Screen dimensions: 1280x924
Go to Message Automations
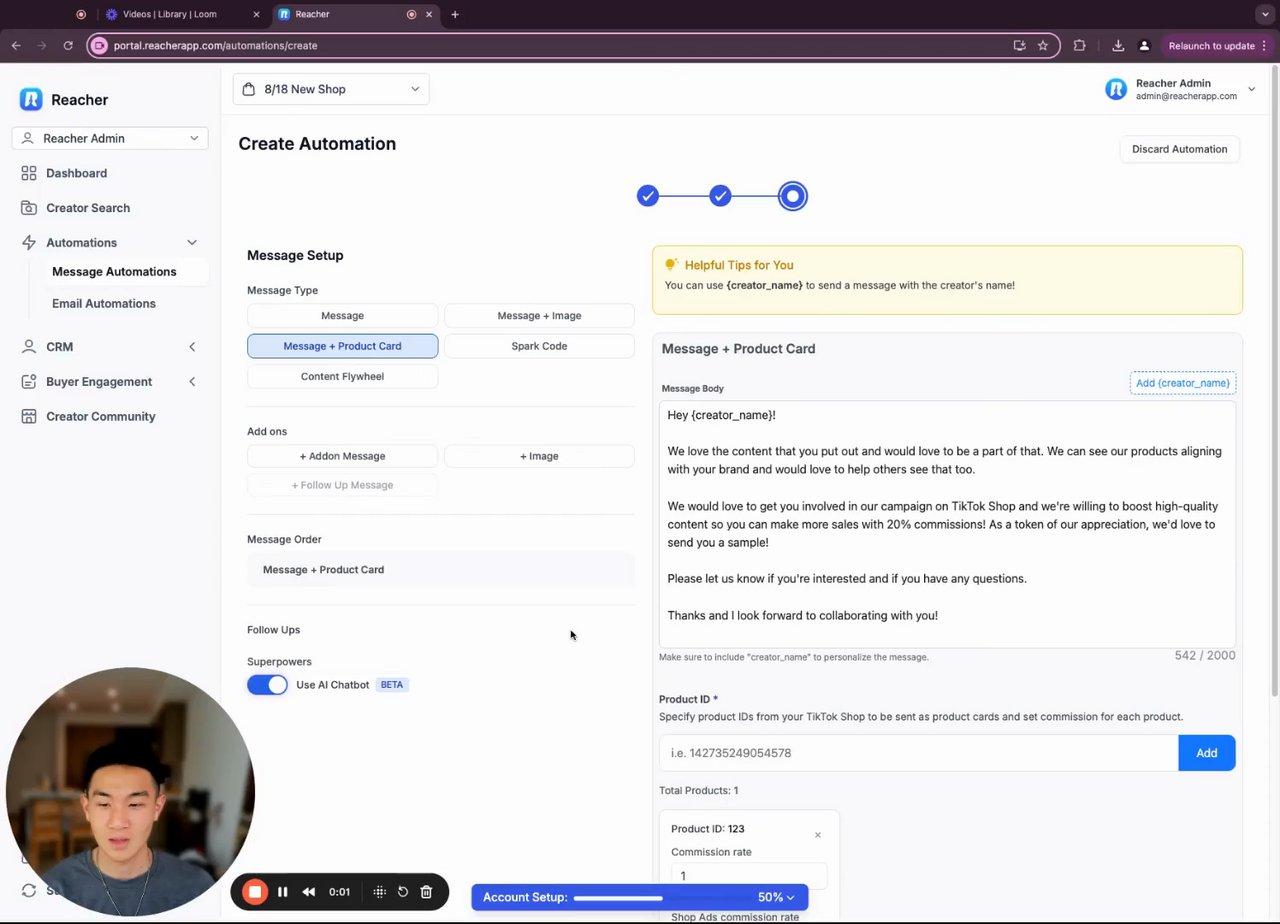[x=114, y=272]
